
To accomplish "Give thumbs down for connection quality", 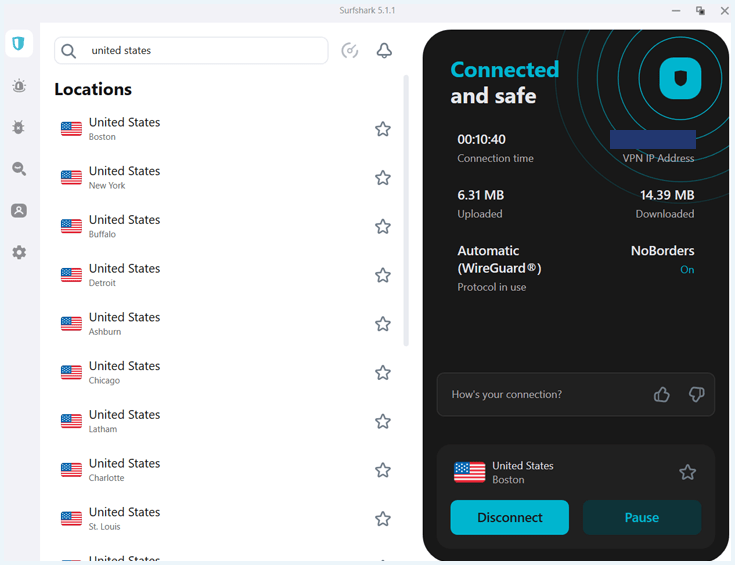I will (x=696, y=394).
